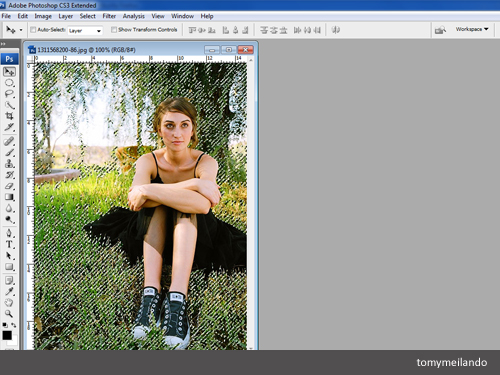The image size is (500, 375).
Task: Open Adobe Bridge from the options bar
Action: tap(440, 30)
